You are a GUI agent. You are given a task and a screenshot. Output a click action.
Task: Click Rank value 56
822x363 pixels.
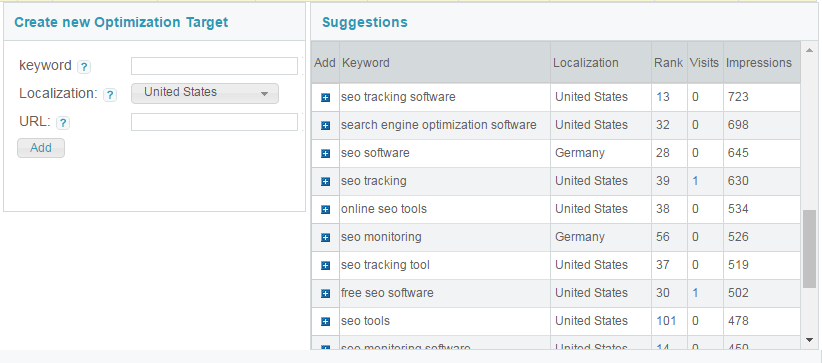coord(663,237)
